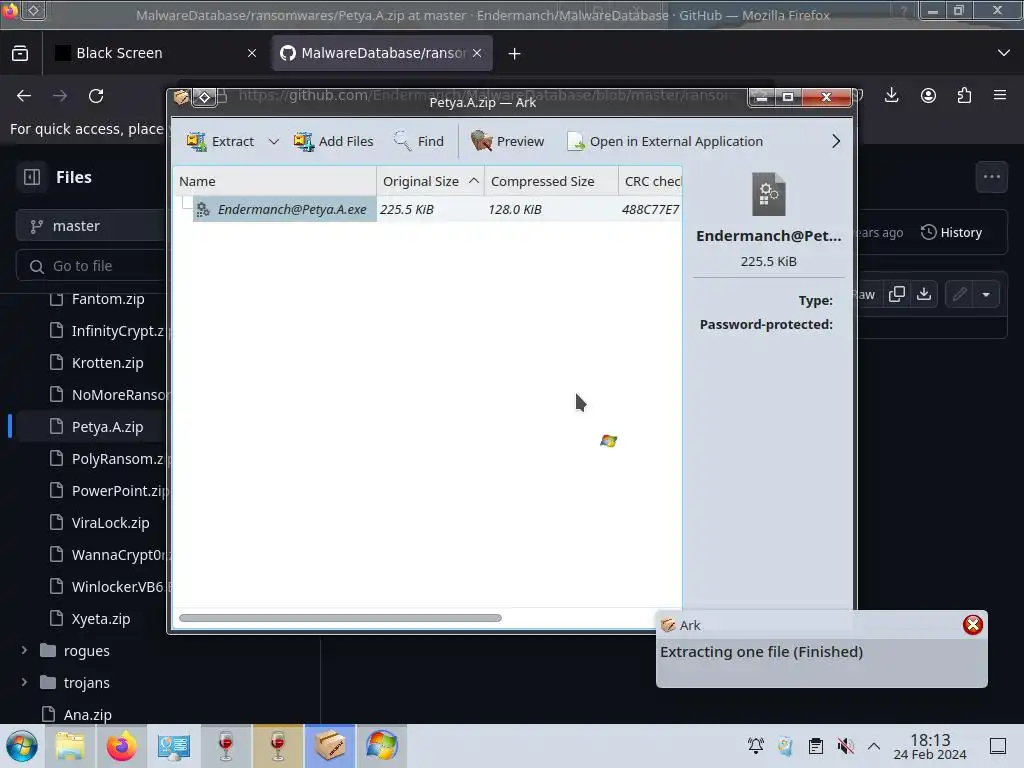Click the Ark keep-above diamond icon

pyautogui.click(x=204, y=97)
